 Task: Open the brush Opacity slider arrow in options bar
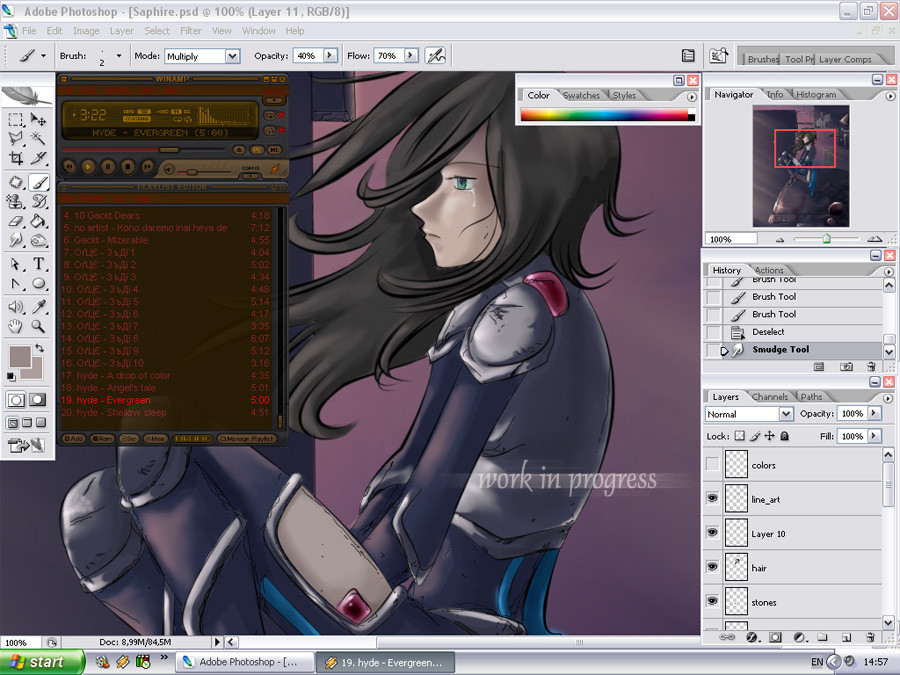(330, 56)
